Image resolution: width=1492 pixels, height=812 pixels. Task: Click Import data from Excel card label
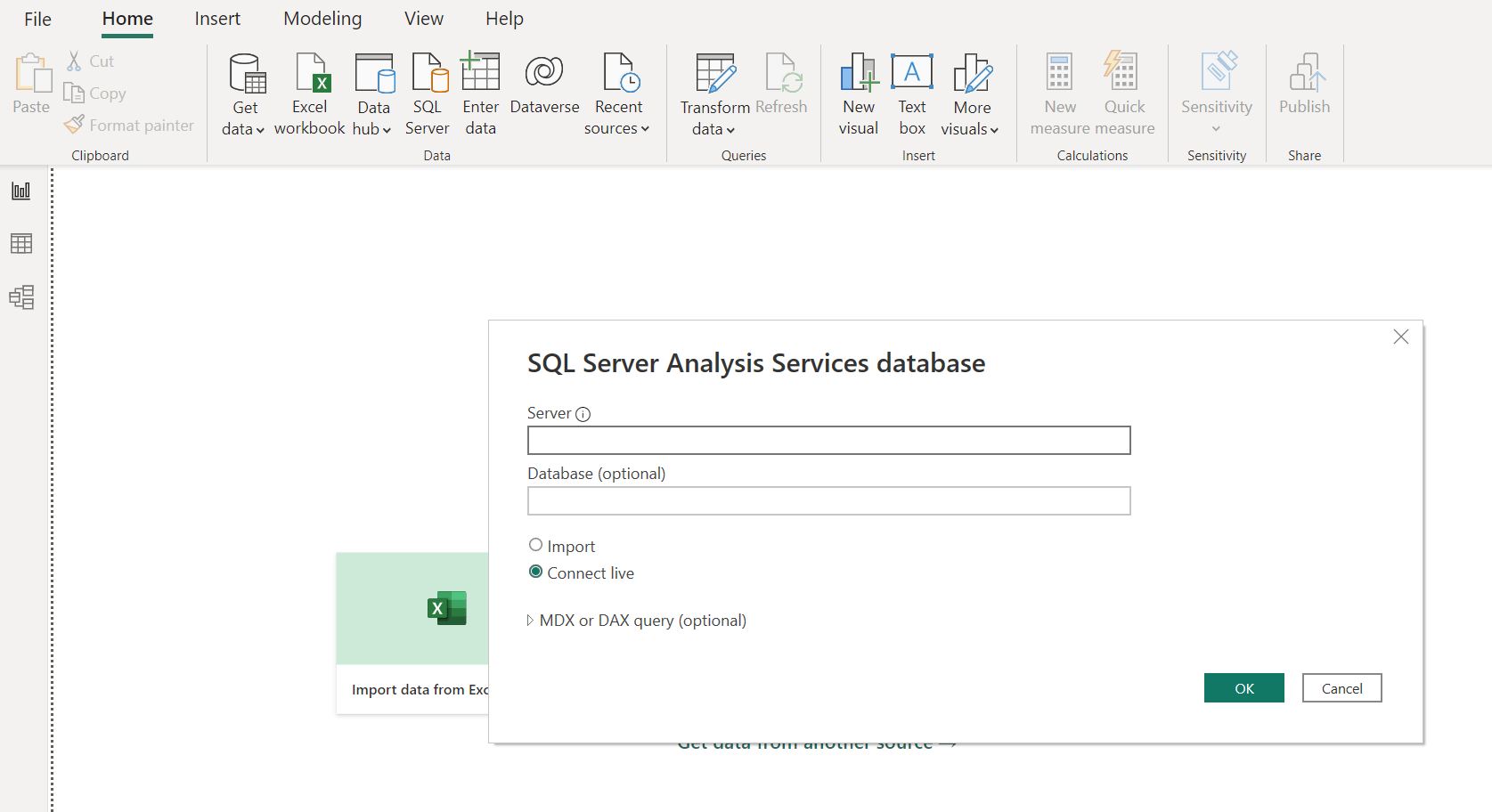[420, 689]
